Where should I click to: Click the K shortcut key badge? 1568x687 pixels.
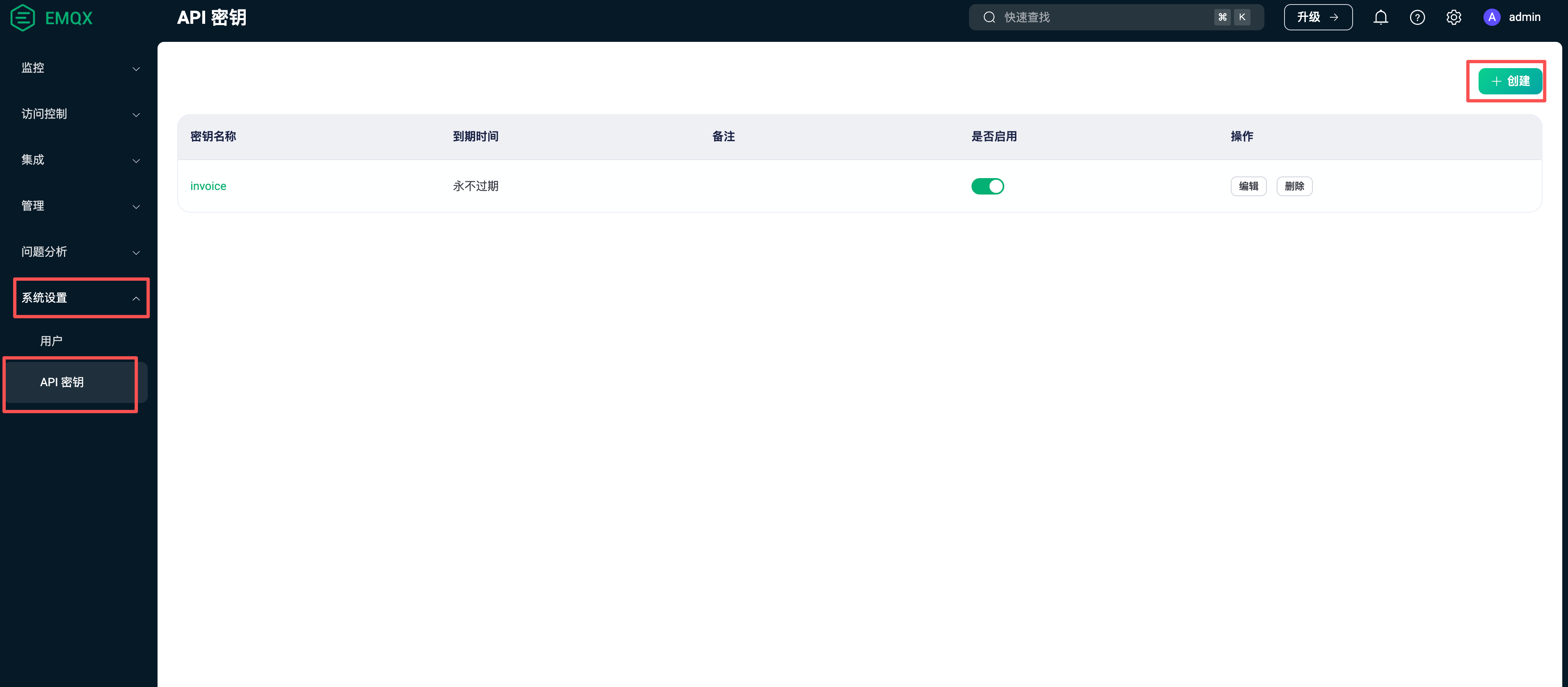(1242, 18)
